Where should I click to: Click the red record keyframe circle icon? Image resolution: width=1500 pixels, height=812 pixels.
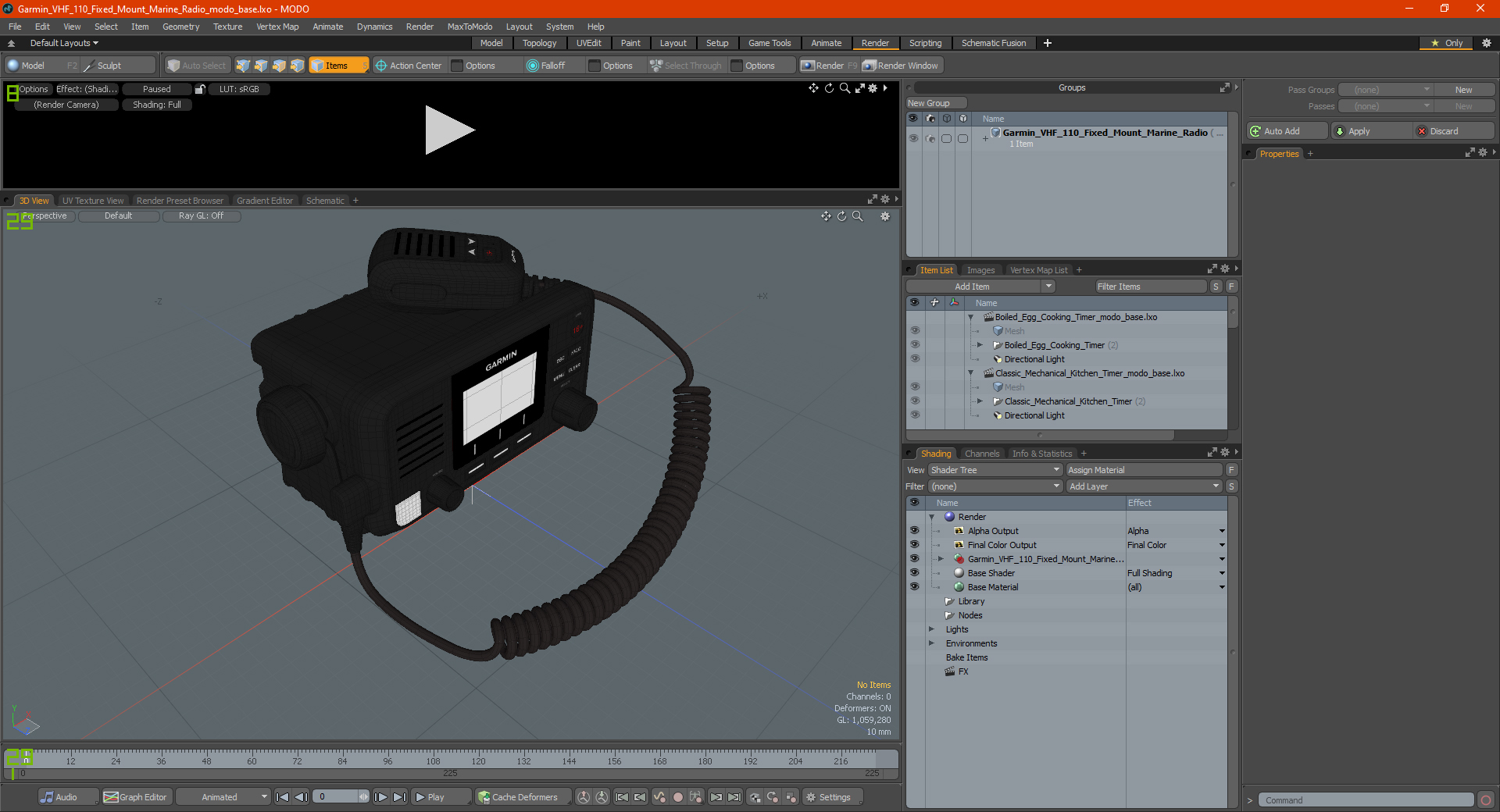pos(678,797)
